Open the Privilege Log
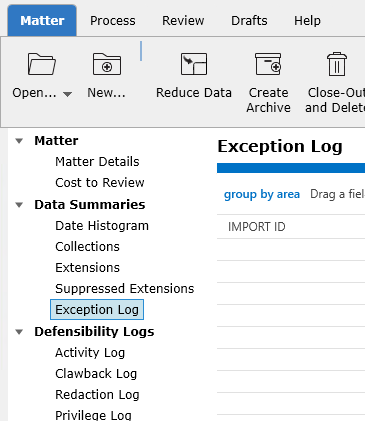Screen dimensions: 365x421 click(x=93, y=415)
